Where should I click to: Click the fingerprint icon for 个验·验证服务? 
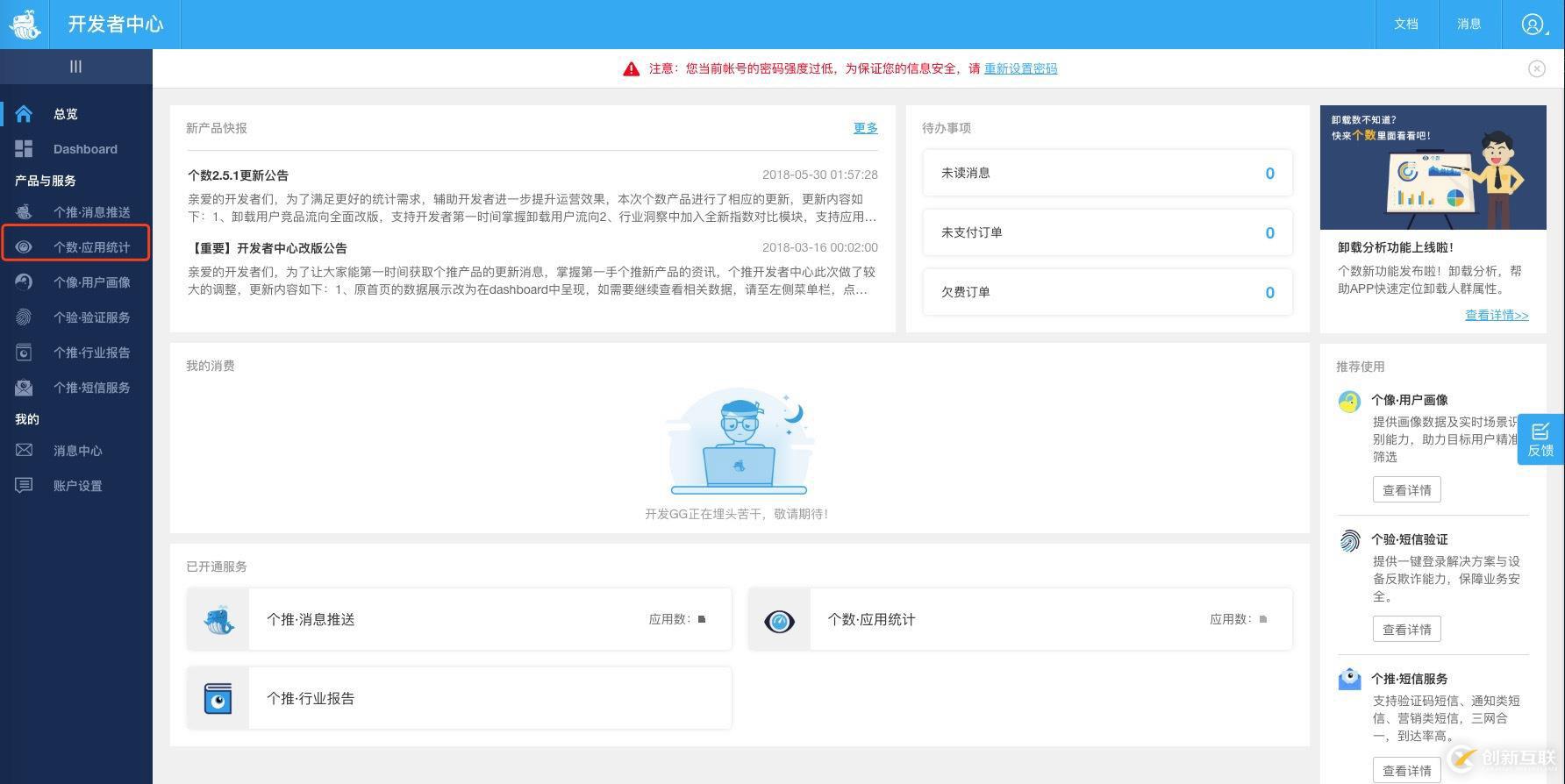tap(24, 317)
